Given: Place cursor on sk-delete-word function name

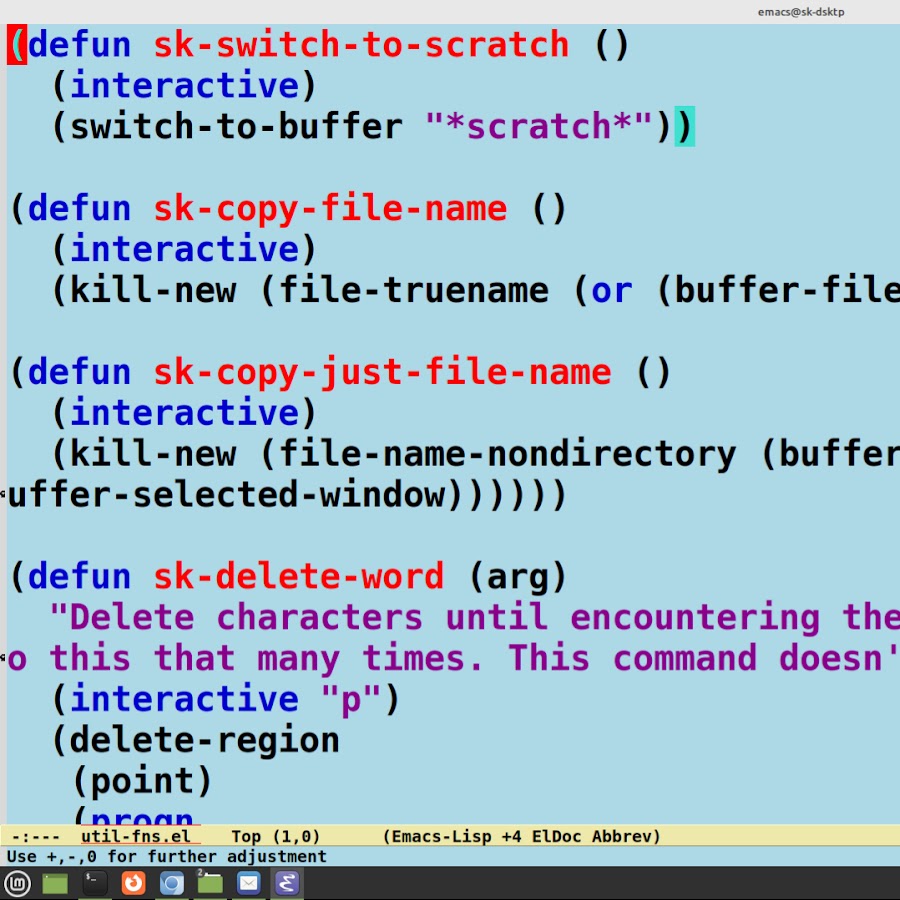Looking at the screenshot, I should click(x=298, y=576).
